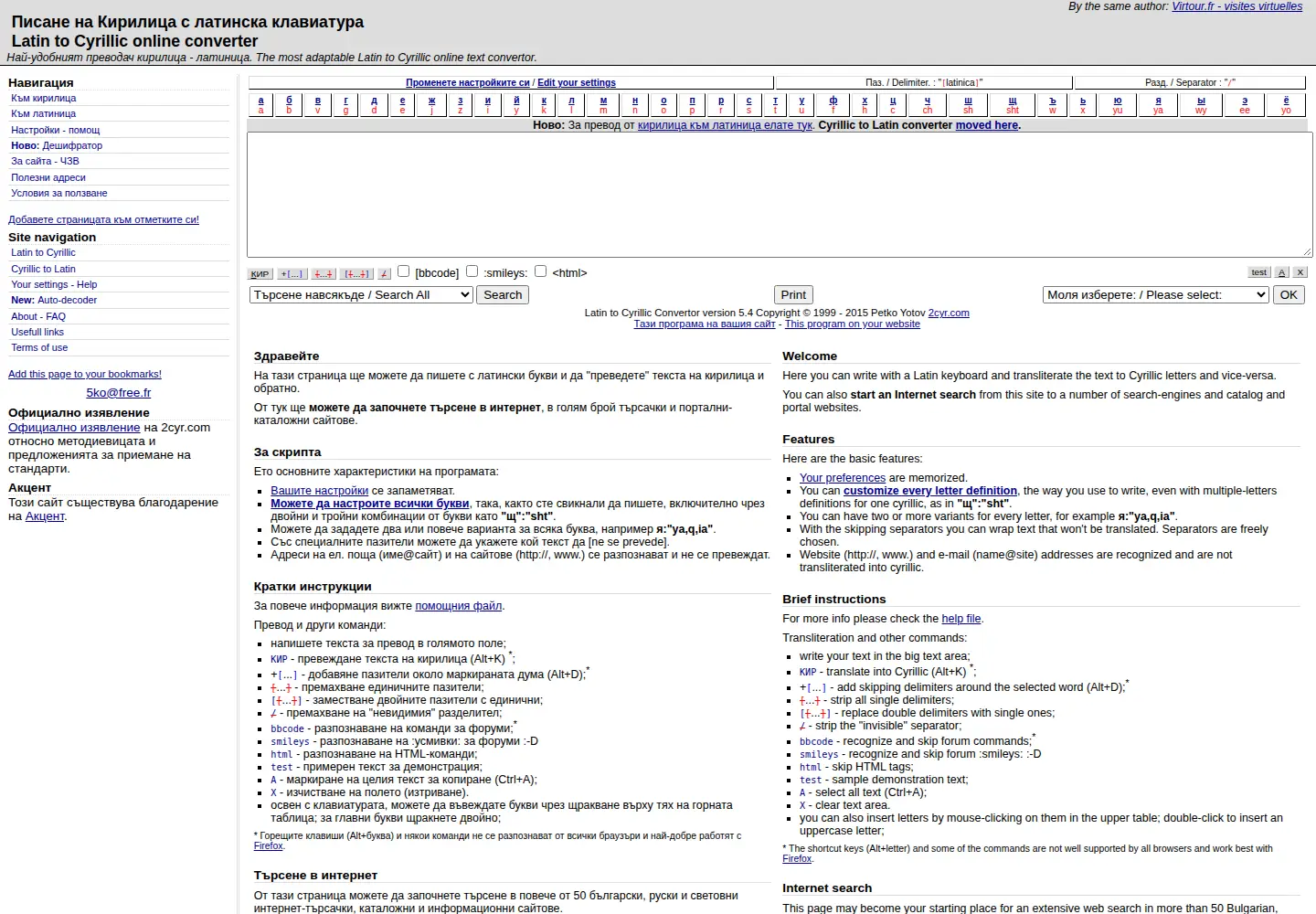The height and width of the screenshot is (914, 1316).
Task: Click the Print button
Action: (793, 294)
